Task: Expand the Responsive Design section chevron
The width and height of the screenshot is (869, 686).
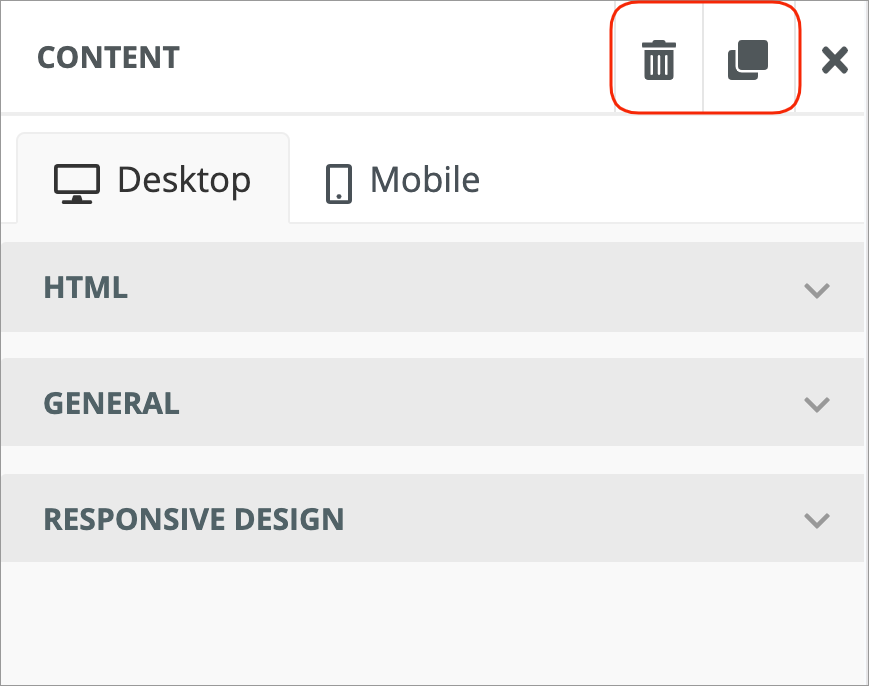Action: click(x=817, y=520)
